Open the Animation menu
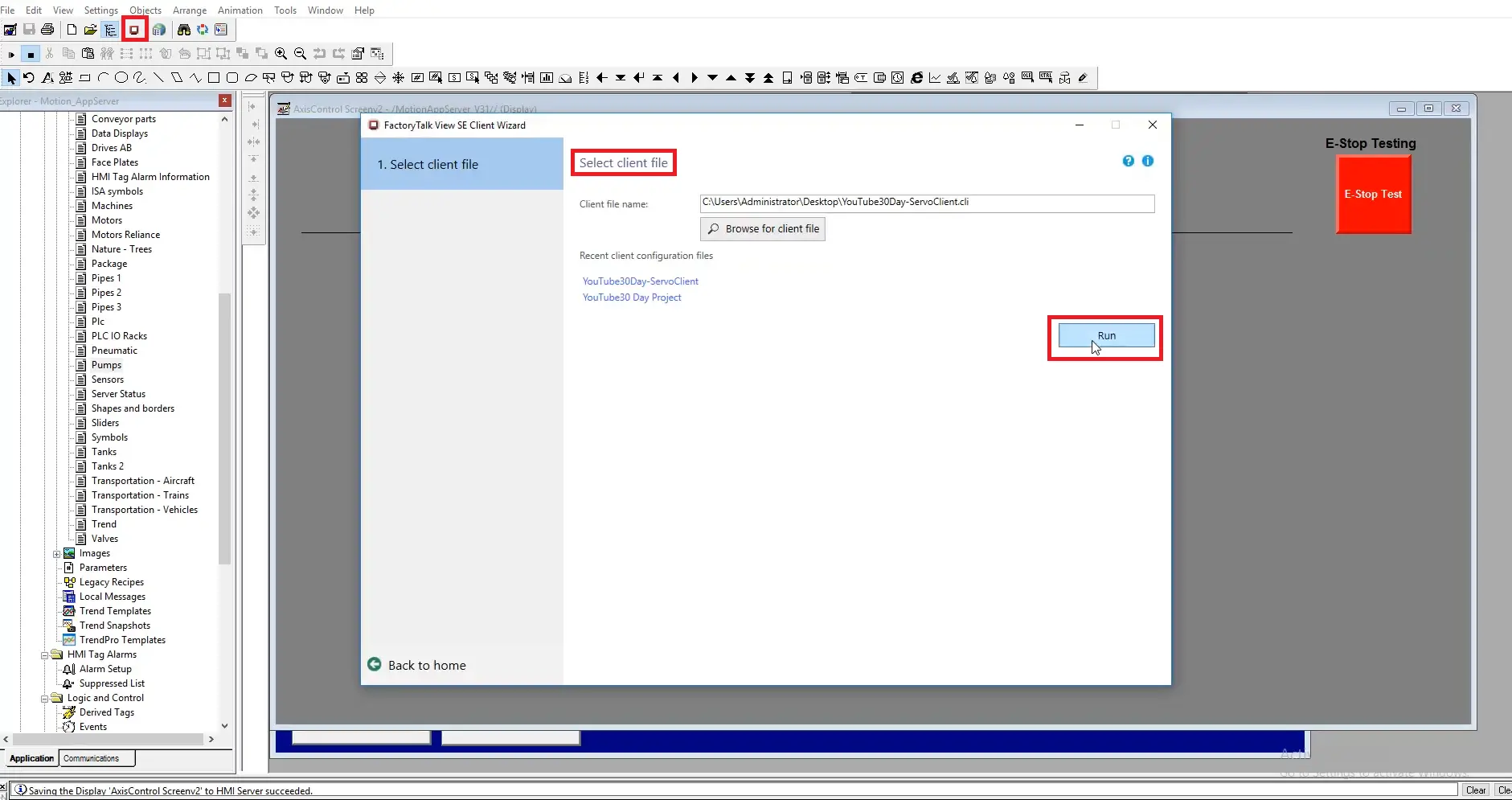Image resolution: width=1512 pixels, height=800 pixels. [240, 10]
